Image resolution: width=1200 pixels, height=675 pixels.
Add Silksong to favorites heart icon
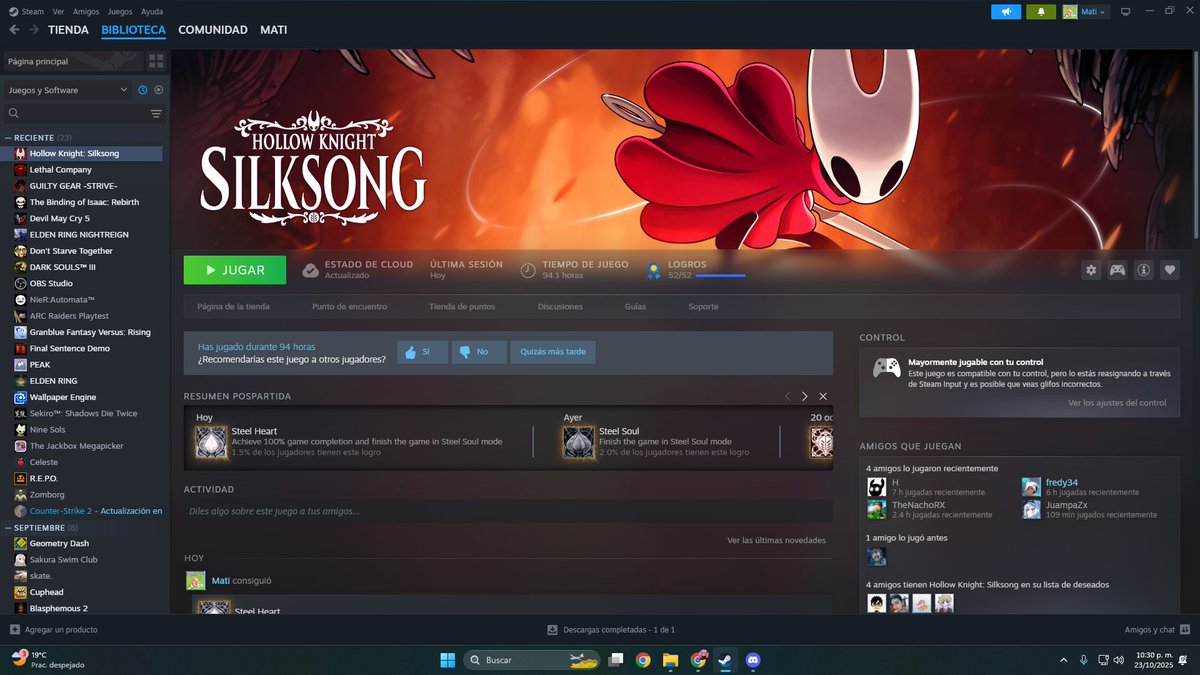coord(1169,270)
